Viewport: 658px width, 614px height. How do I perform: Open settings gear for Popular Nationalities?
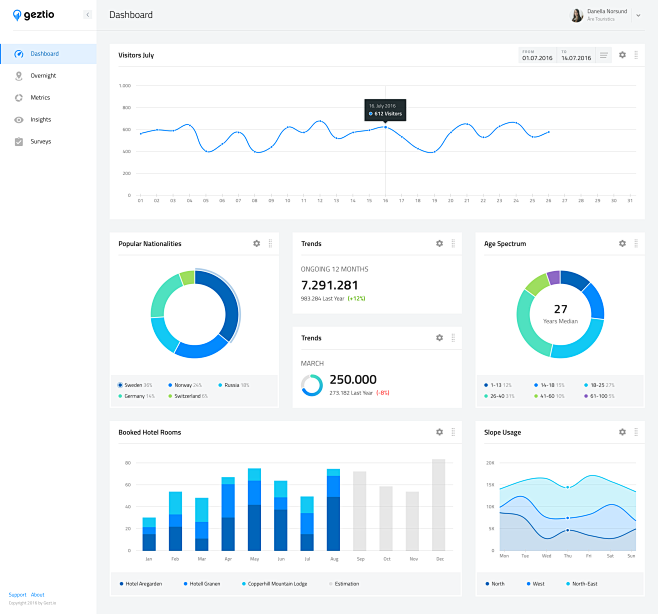256,243
